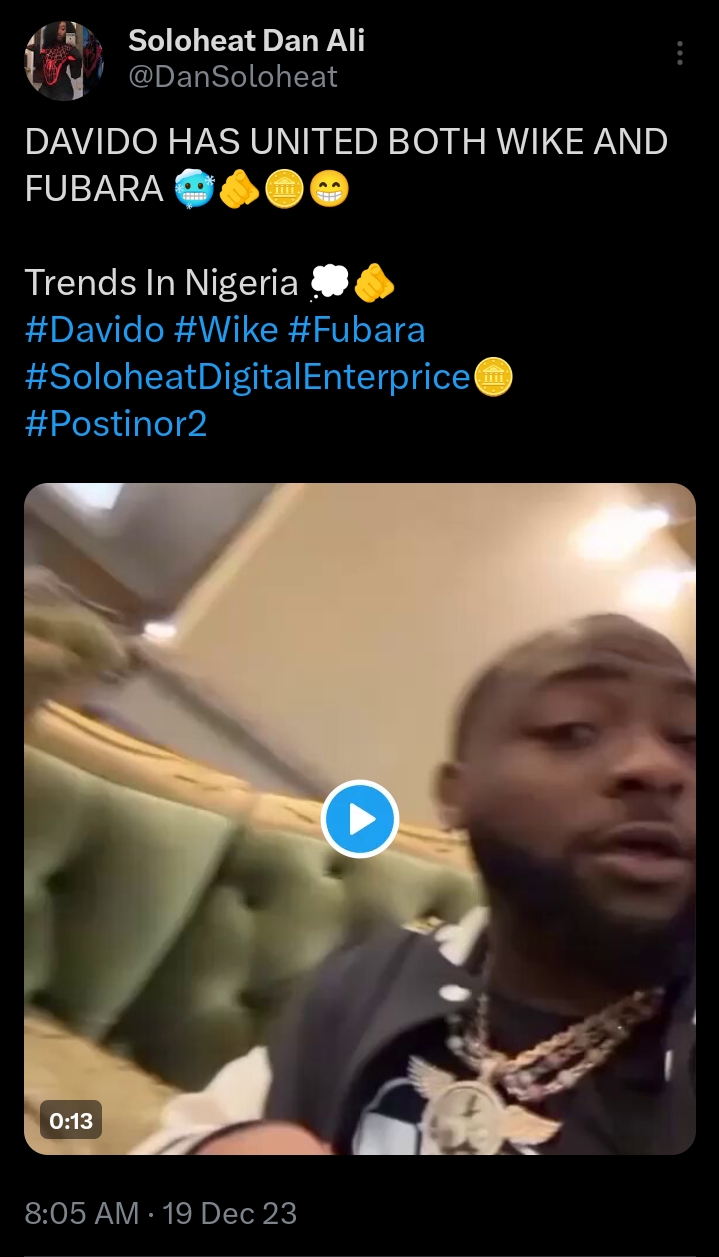Viewport: 719px width, 1257px height.
Task: Tap the Soloheat Dan Ali profile avatar
Action: tap(63, 61)
